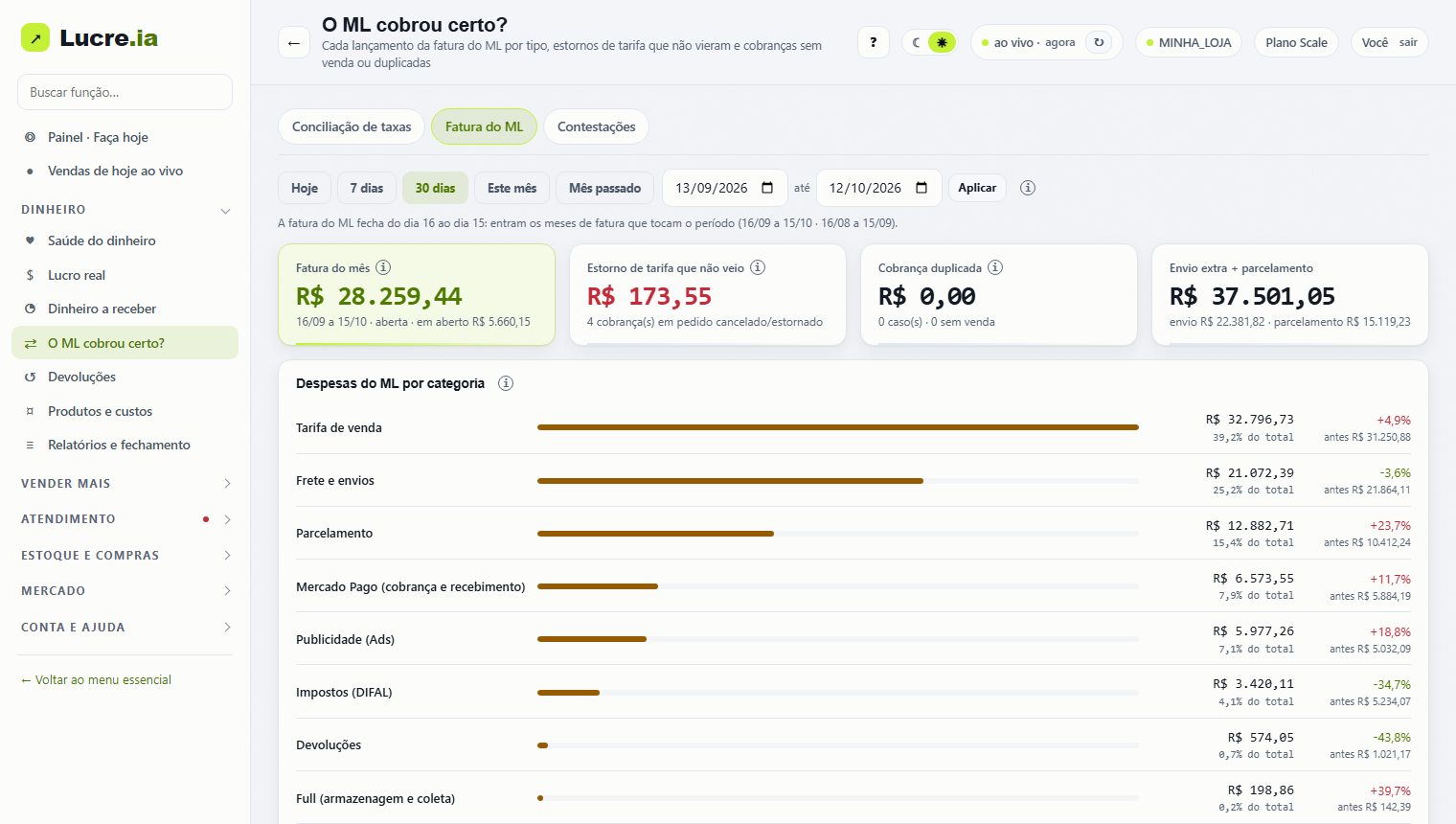
Task: Expand the MERCADO section
Action: coord(125,591)
